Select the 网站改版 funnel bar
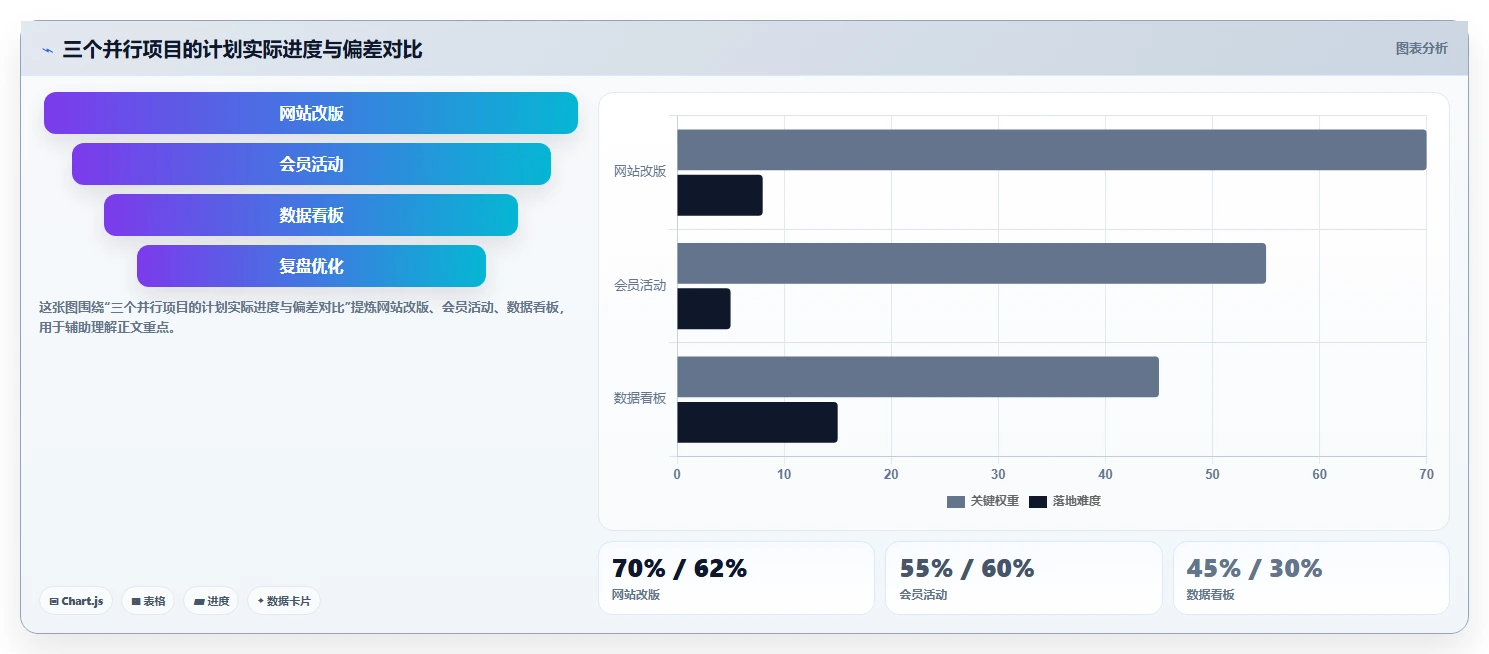This screenshot has height=654, width=1489. tap(311, 113)
